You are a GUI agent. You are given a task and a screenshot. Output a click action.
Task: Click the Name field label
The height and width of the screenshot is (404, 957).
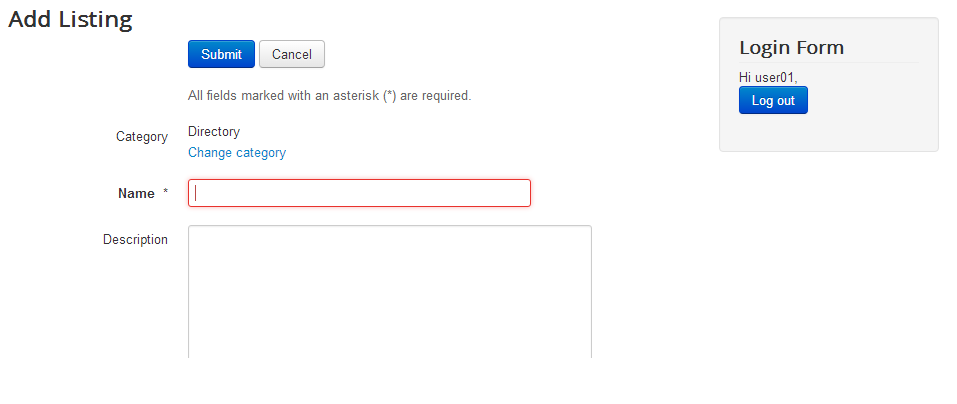(x=136, y=193)
